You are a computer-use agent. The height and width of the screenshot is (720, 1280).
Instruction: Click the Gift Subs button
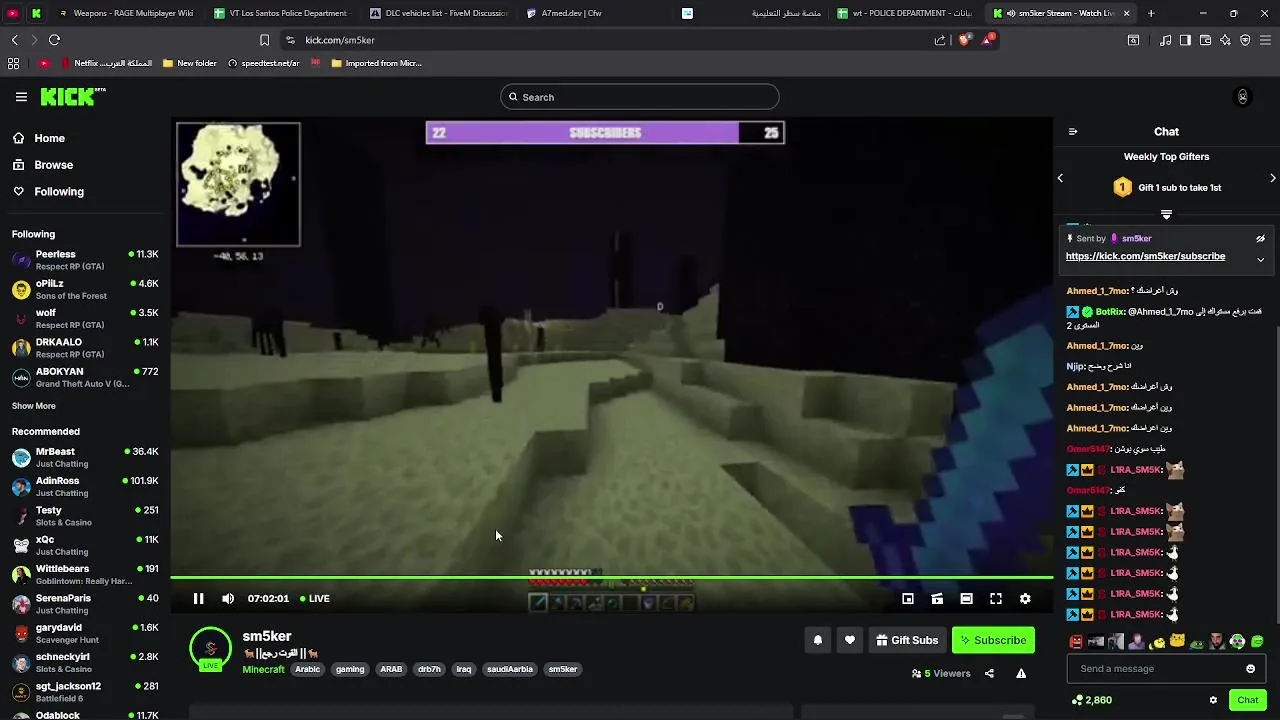coord(907,640)
